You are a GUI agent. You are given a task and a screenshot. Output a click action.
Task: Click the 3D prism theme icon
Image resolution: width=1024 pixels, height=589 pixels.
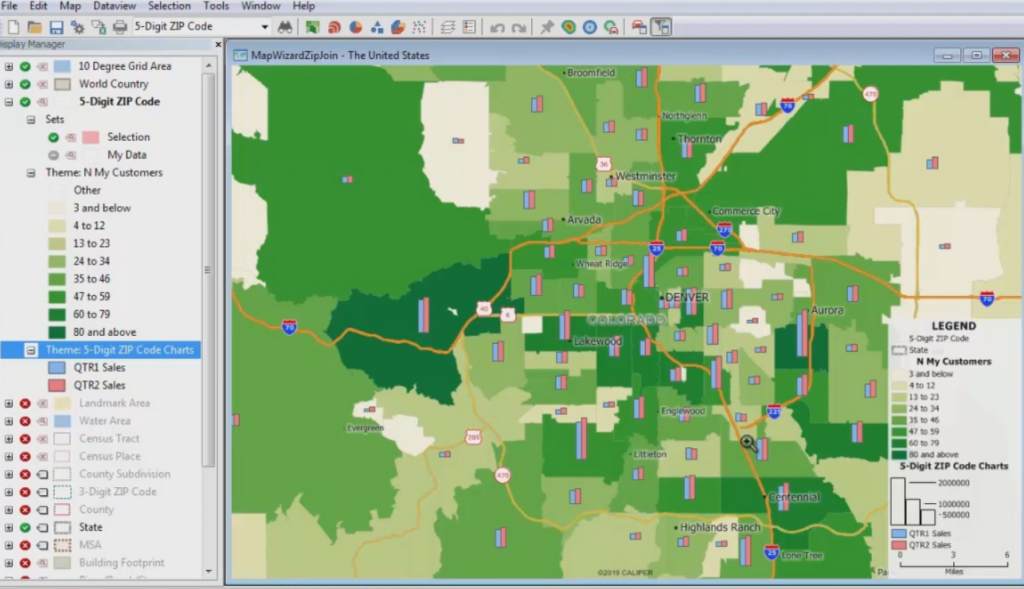tap(398, 27)
